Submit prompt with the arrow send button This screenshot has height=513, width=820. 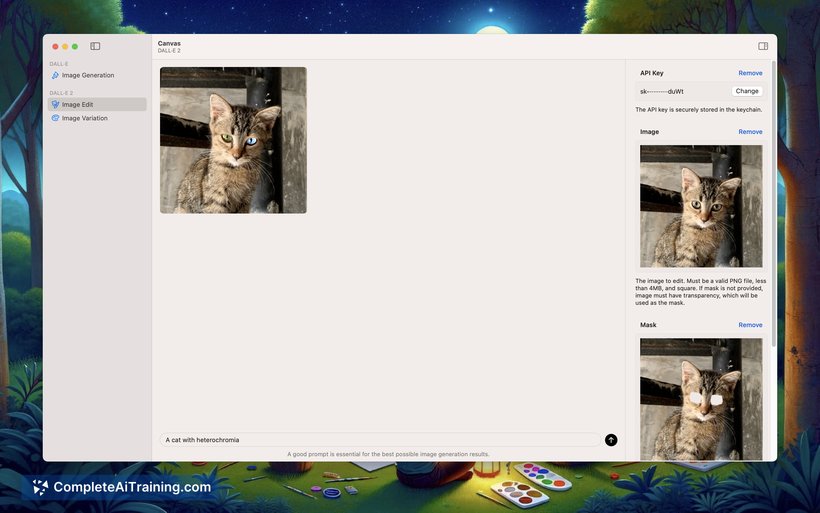coord(611,440)
